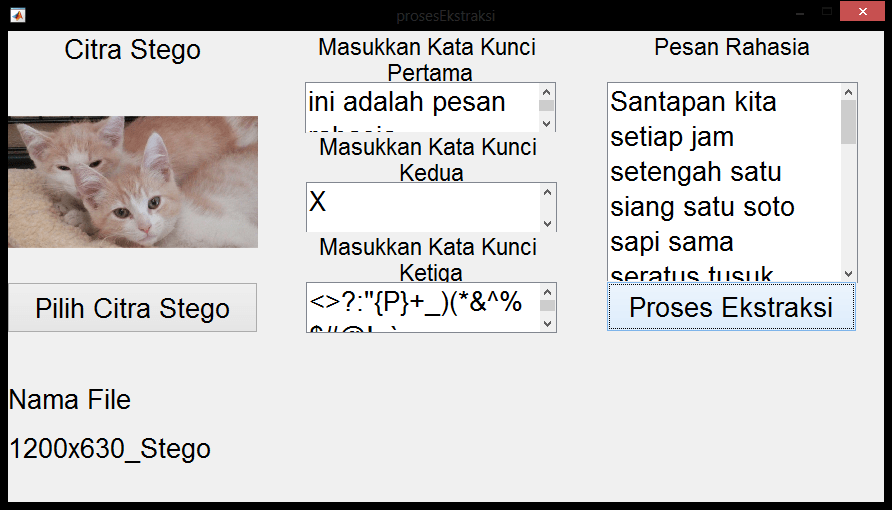Click the Pesan Rahasia scrollbar thumb

[848, 122]
